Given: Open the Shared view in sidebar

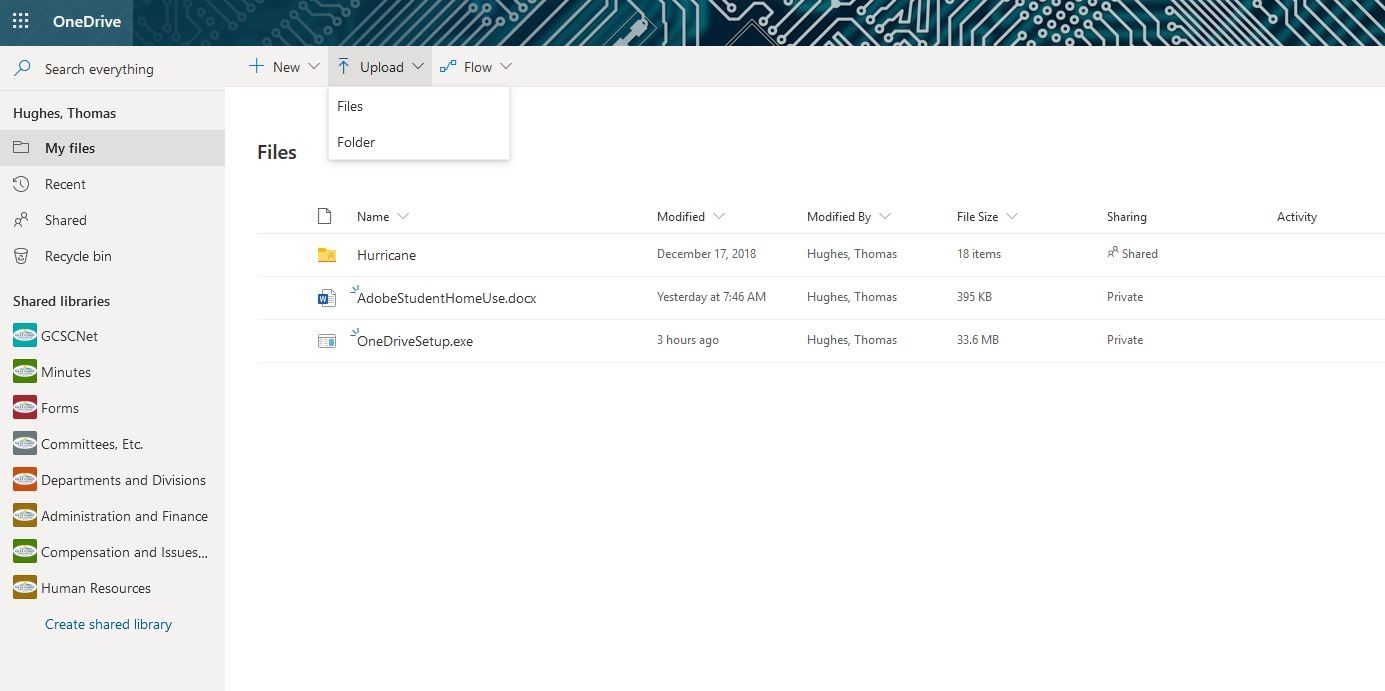Looking at the screenshot, I should click(x=112, y=220).
